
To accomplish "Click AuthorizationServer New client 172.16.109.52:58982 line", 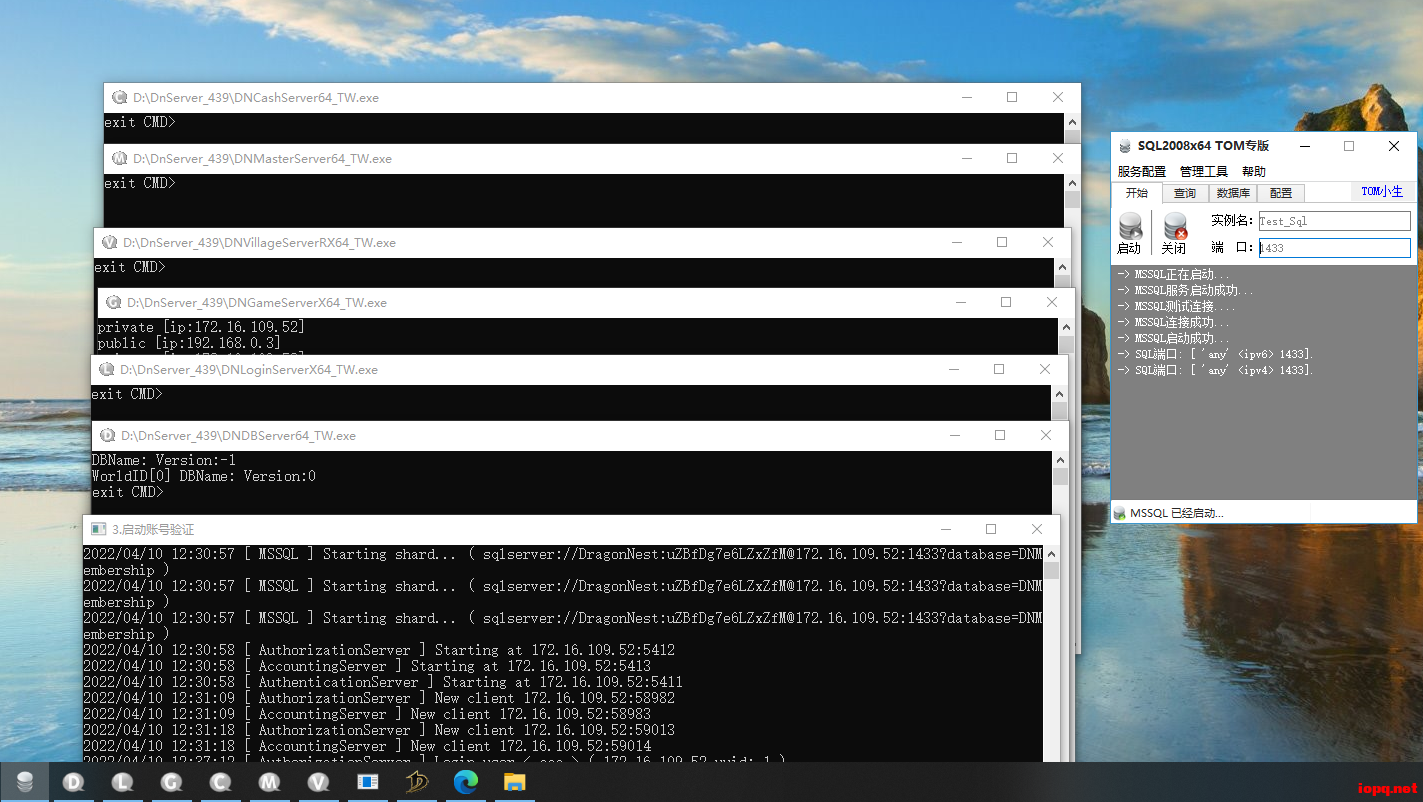I will tap(379, 698).
